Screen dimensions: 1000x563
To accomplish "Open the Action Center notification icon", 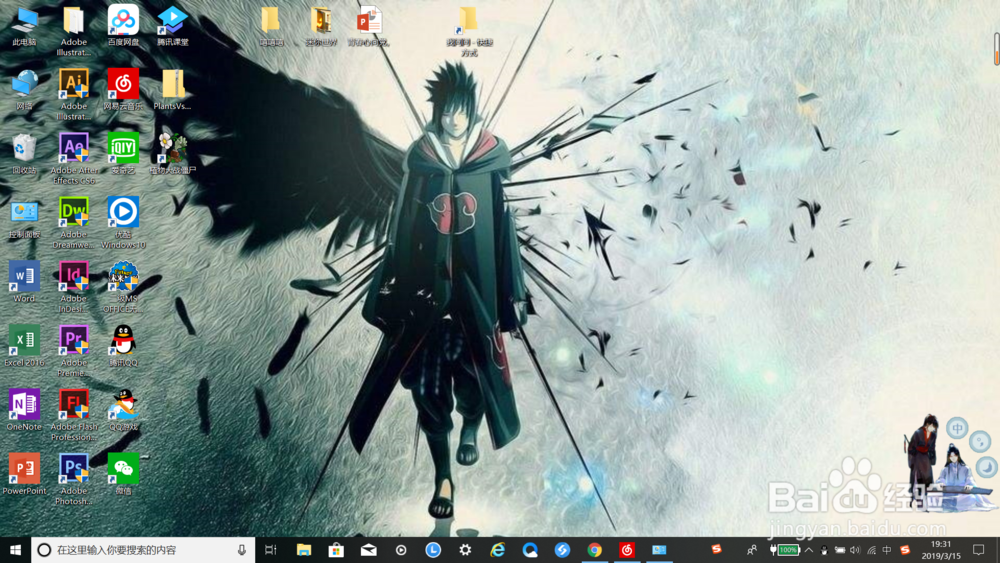I will tap(979, 550).
